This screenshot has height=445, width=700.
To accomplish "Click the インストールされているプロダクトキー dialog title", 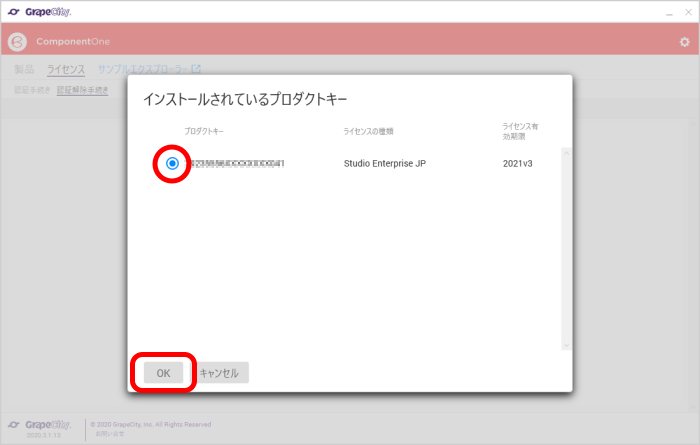I will [x=245, y=99].
